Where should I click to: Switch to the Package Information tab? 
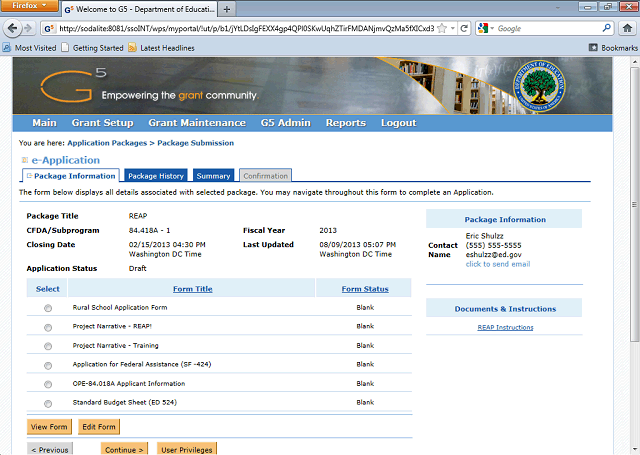click(x=71, y=175)
